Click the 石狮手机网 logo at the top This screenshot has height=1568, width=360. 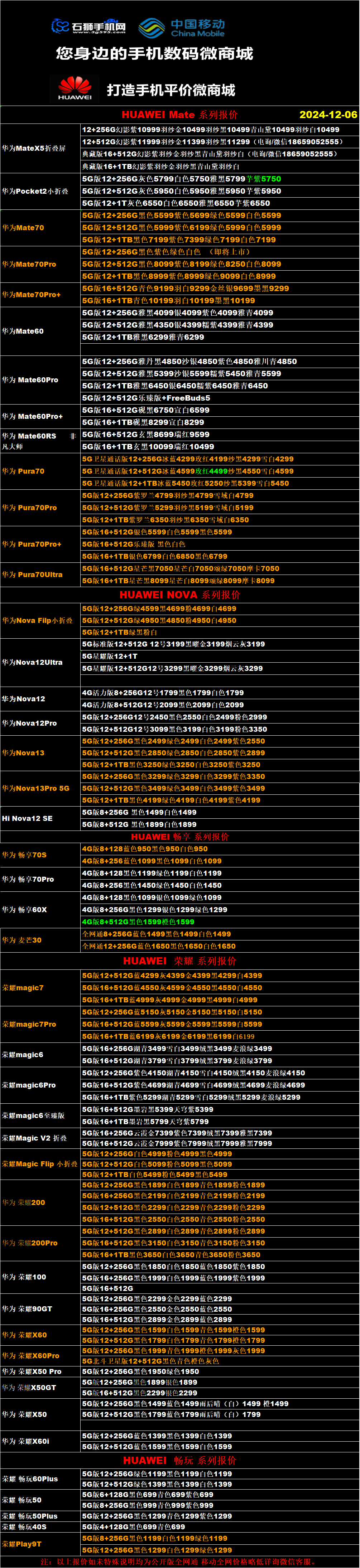pos(88,26)
